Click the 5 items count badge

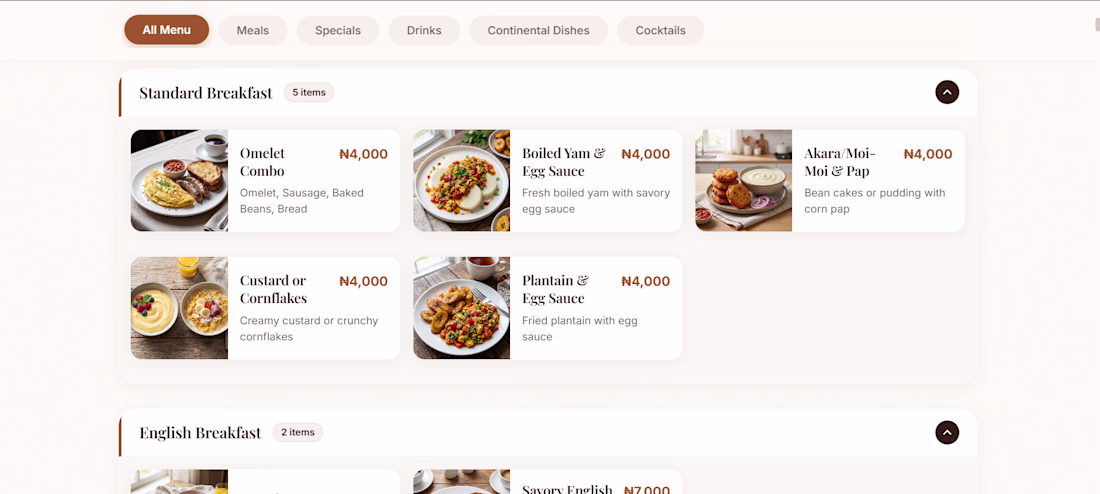point(309,93)
